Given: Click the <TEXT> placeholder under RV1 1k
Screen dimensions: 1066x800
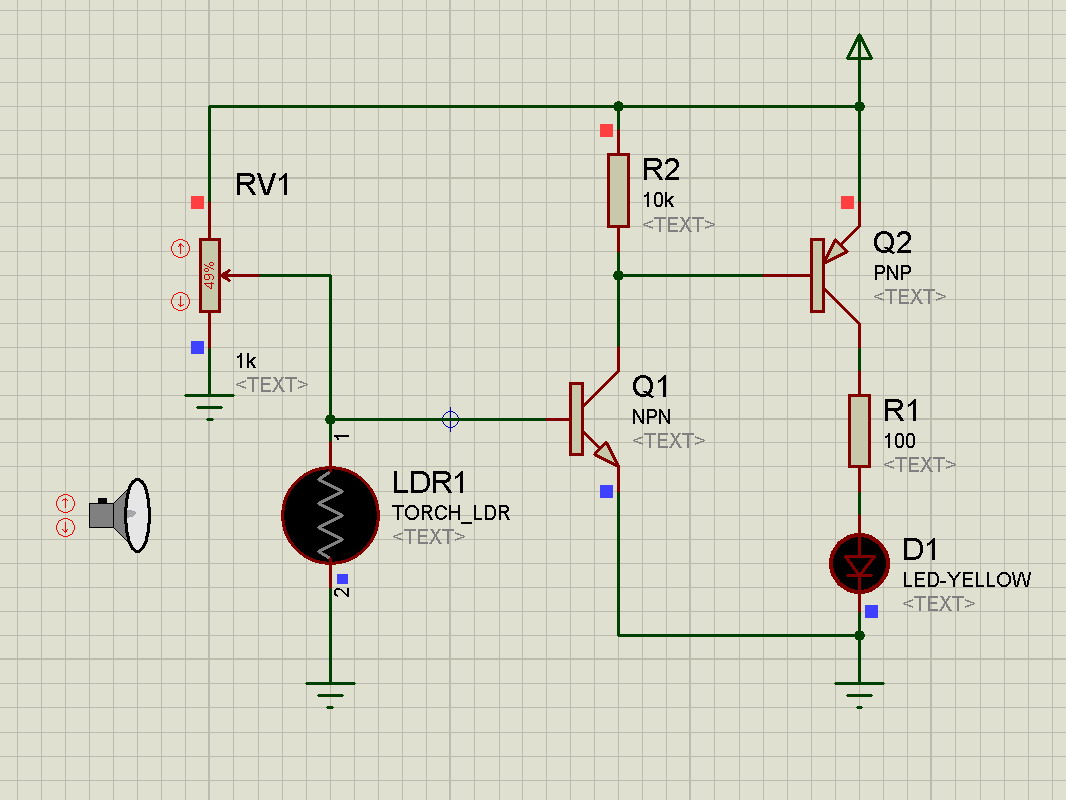Looking at the screenshot, I should point(271,385).
